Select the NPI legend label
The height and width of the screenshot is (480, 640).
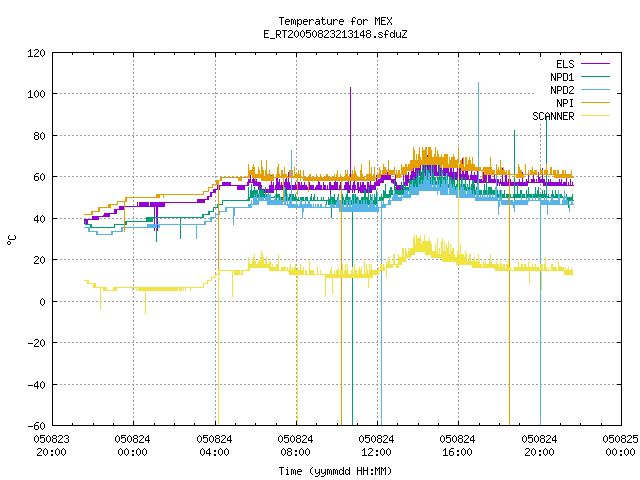click(565, 103)
